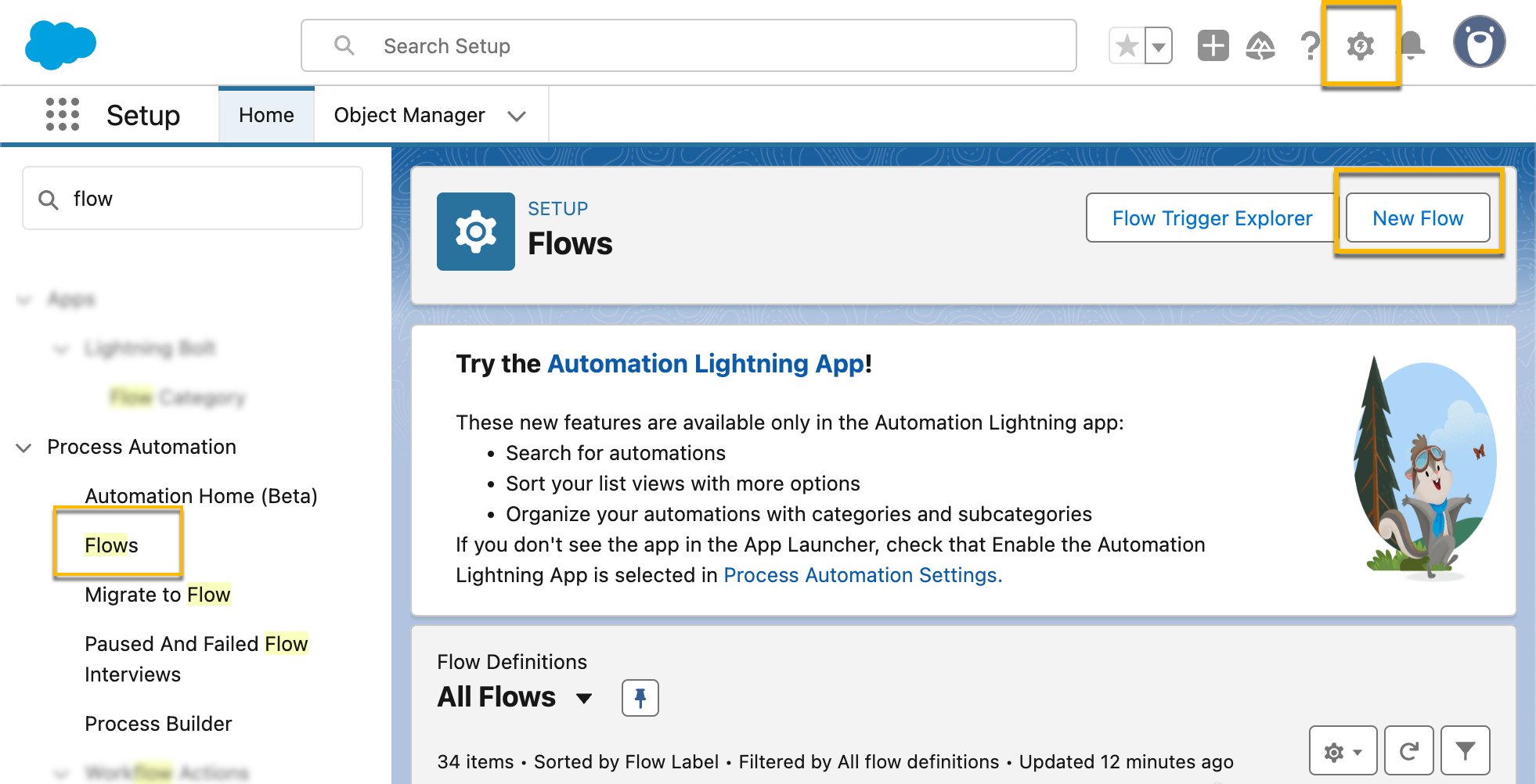Click the Quick Find box containing flow

tap(193, 199)
